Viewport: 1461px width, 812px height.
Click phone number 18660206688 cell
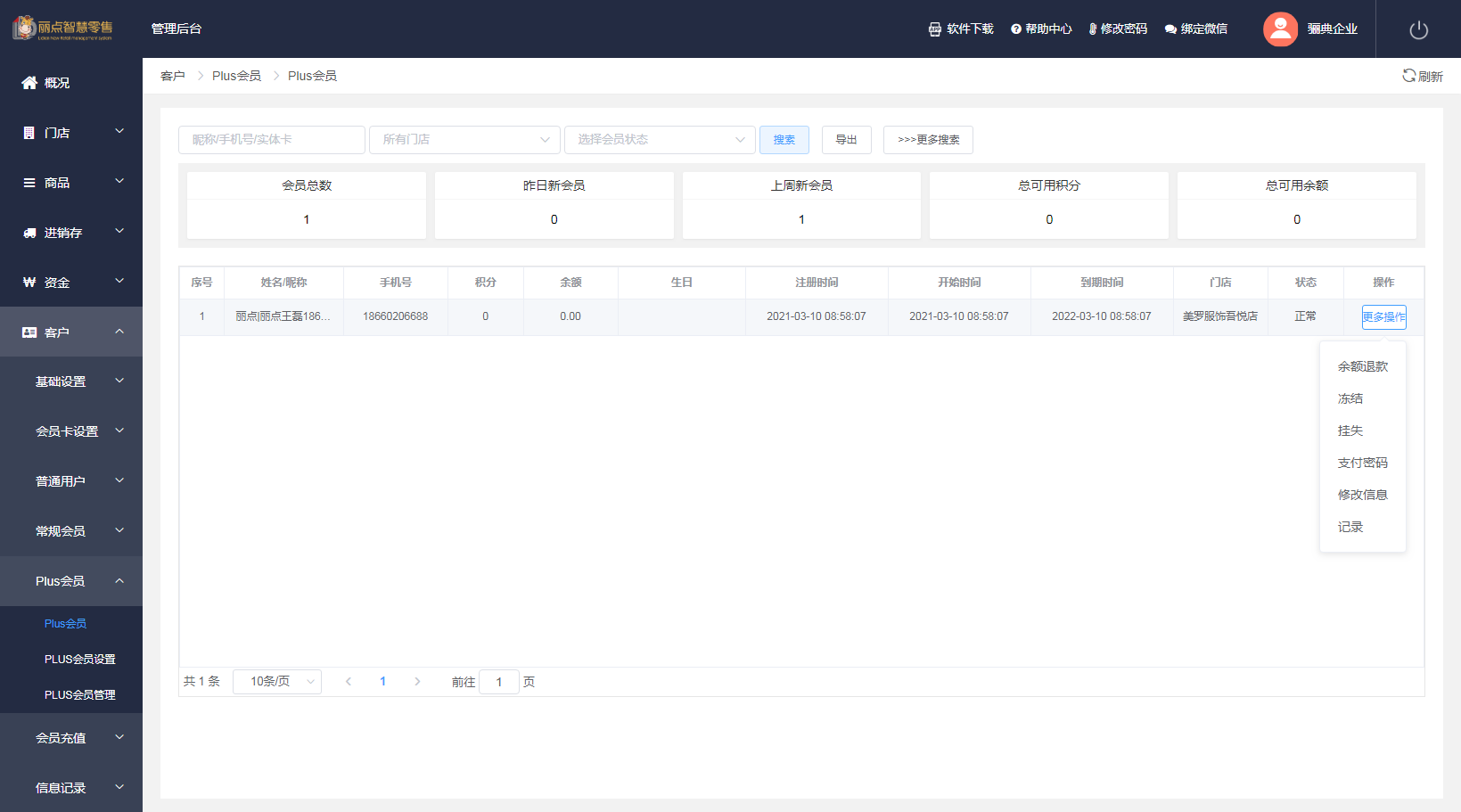tap(396, 316)
